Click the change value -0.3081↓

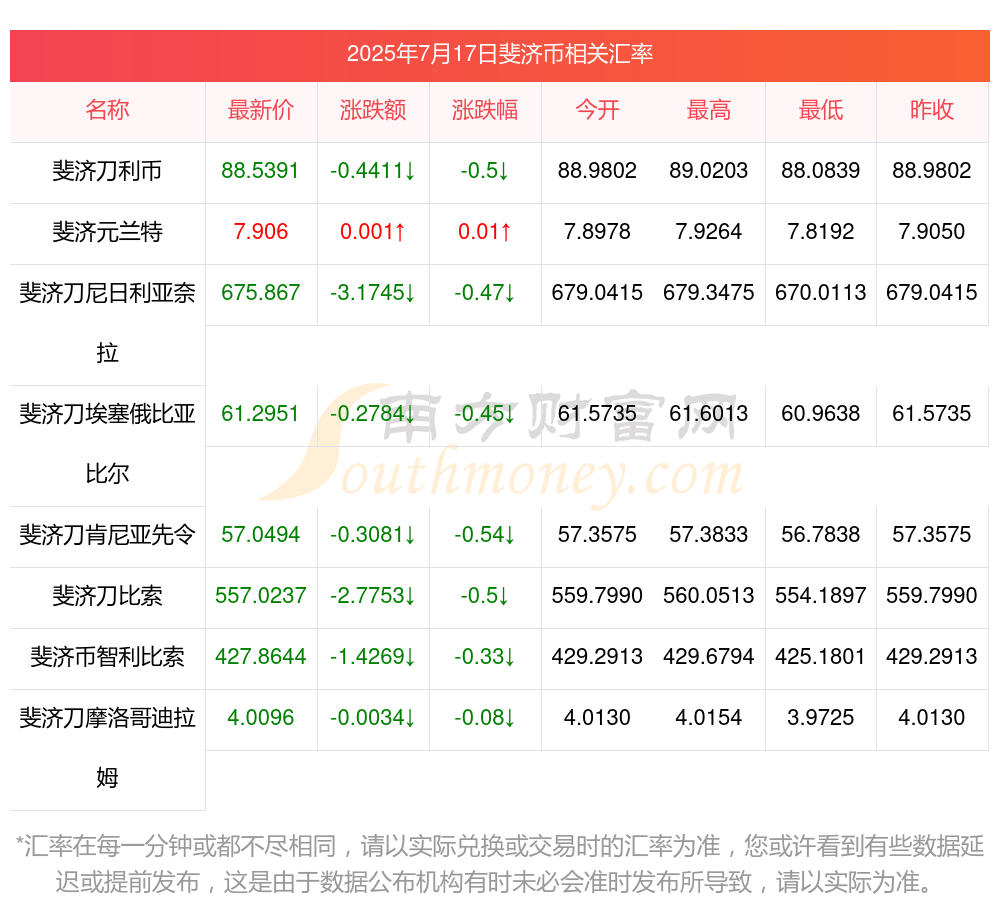(373, 534)
